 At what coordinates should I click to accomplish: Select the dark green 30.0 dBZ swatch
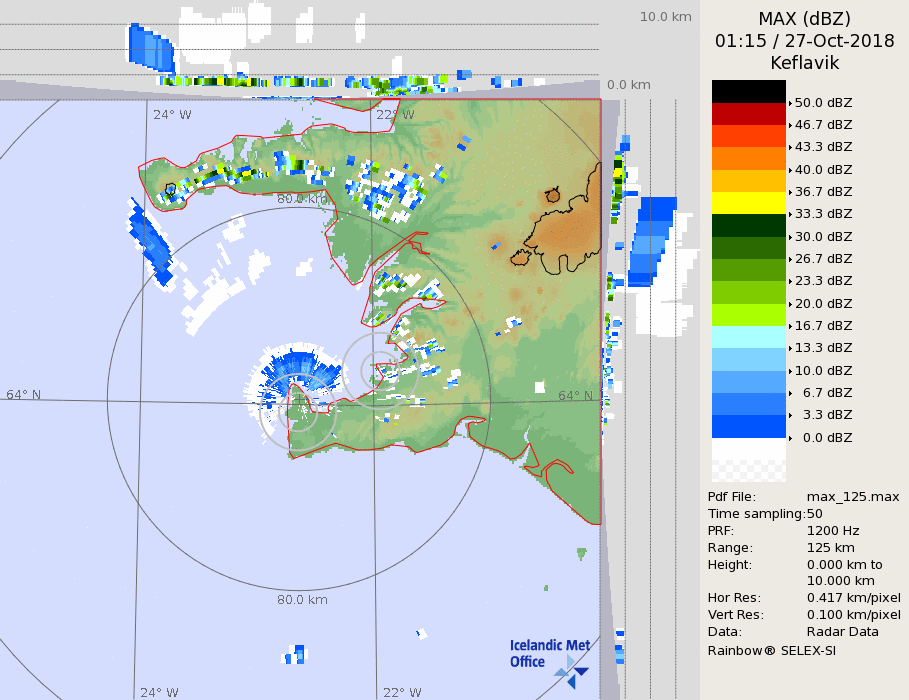tap(748, 225)
